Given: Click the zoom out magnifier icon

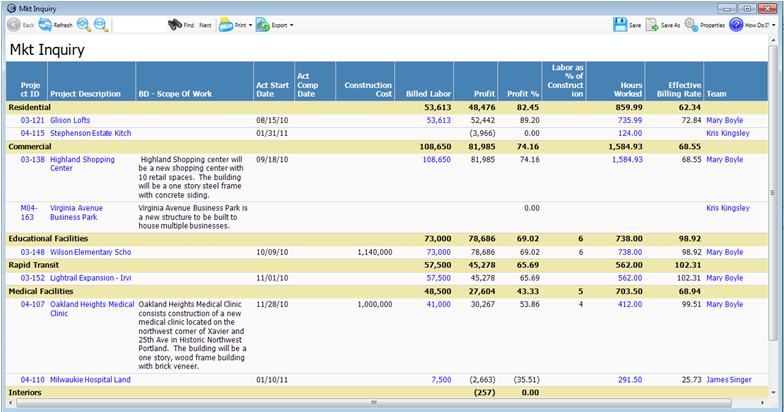Looking at the screenshot, I should 100,24.
